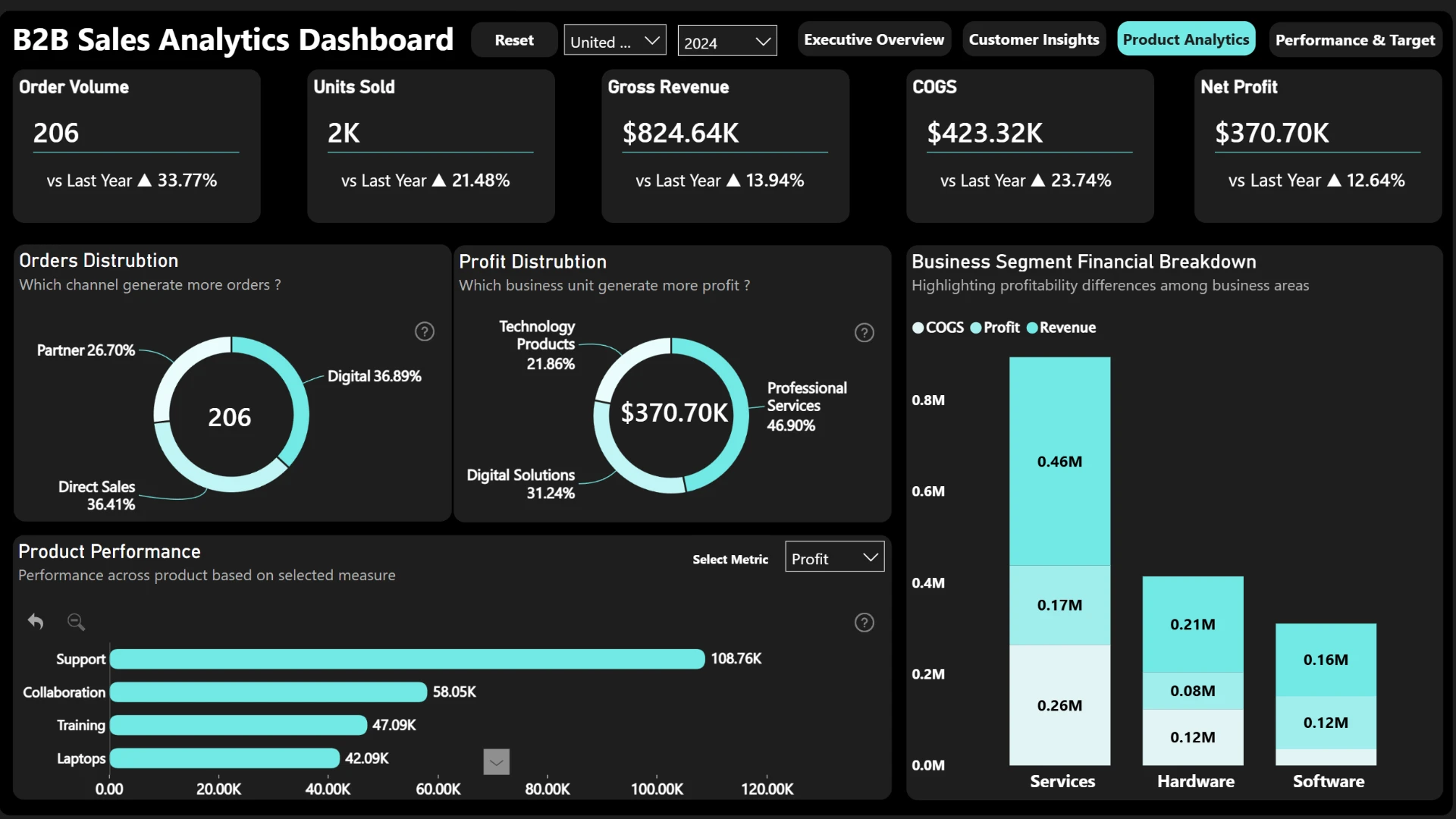
Task: Click the Software 0.16M revenue bar segment
Action: (1326, 660)
